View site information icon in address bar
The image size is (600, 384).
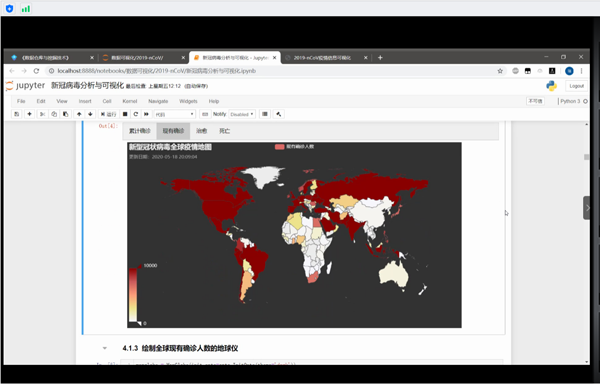point(51,71)
